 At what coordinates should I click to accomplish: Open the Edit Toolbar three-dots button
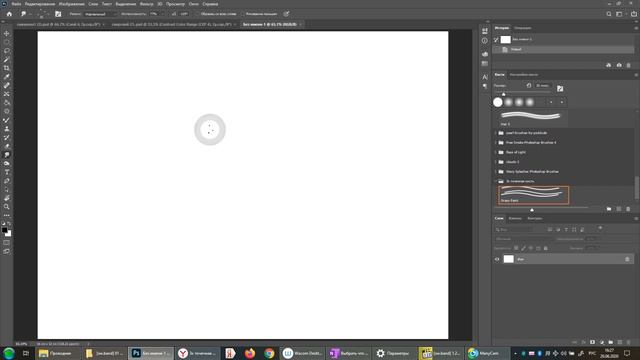tap(7, 216)
